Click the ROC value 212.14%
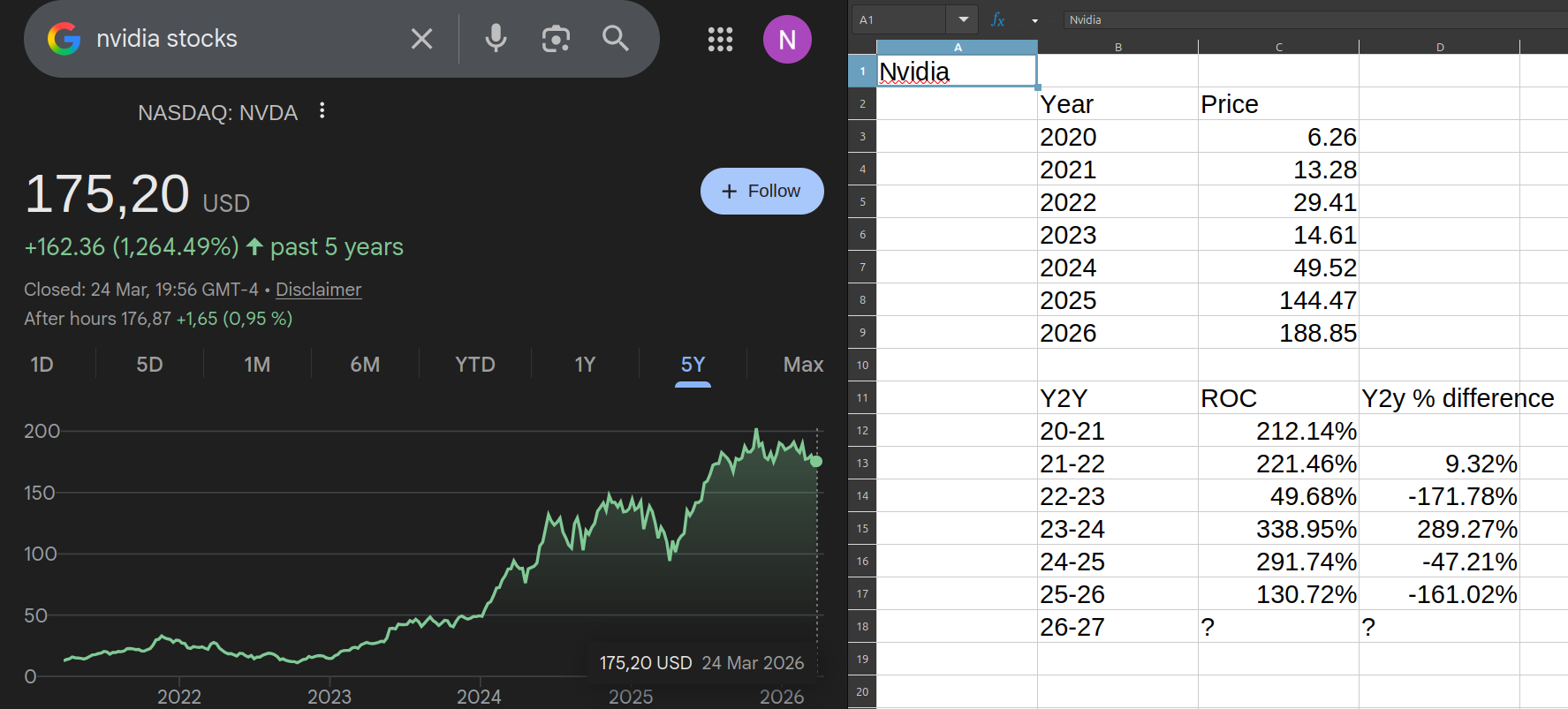 [x=1278, y=430]
